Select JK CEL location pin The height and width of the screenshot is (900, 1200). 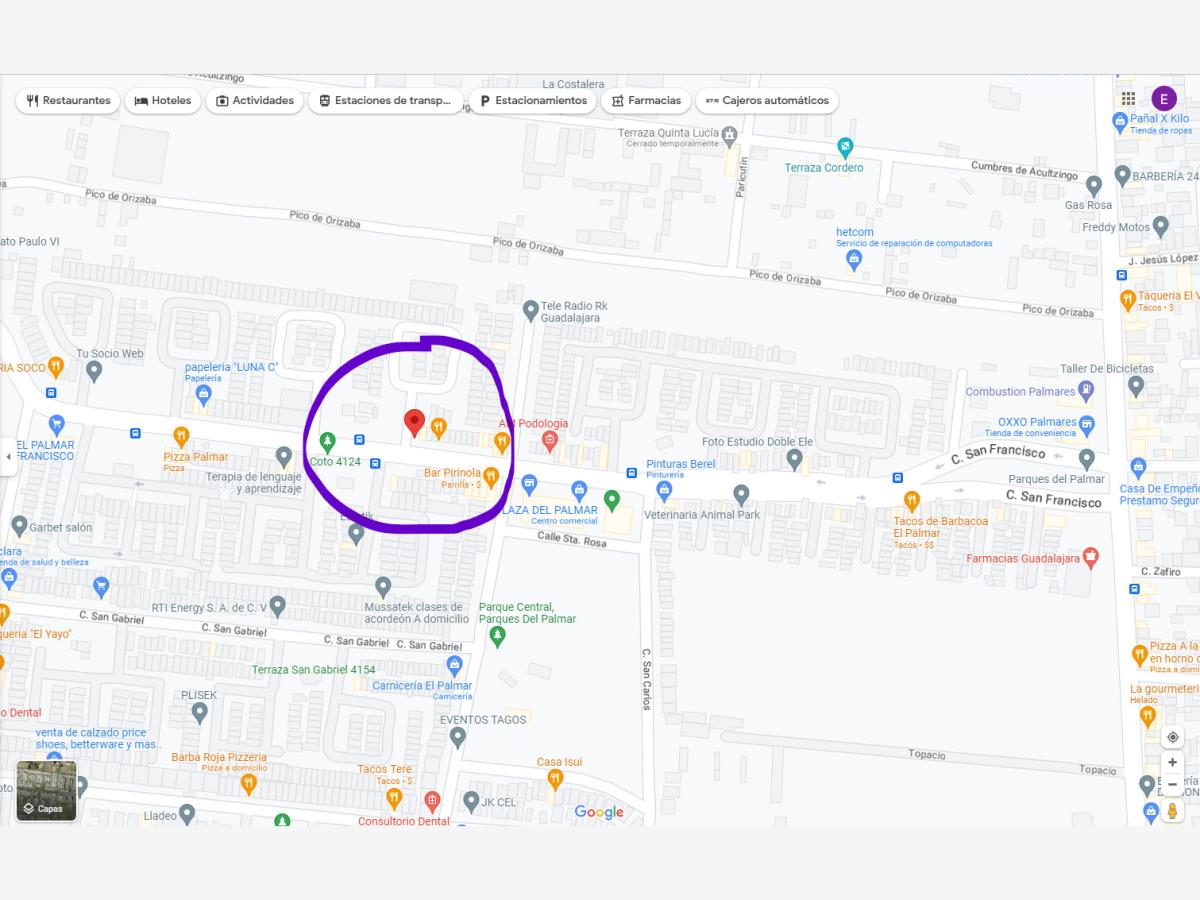tap(471, 801)
